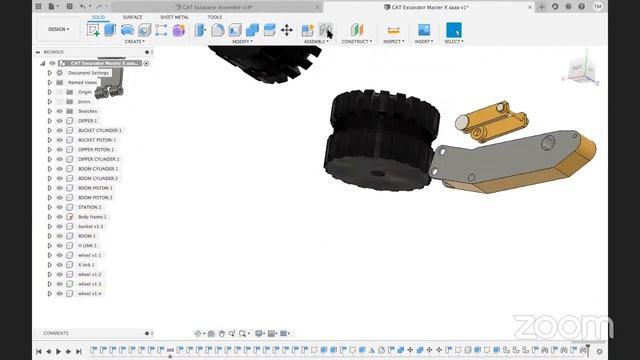
Task: Select the Measure tool
Action: 393,30
